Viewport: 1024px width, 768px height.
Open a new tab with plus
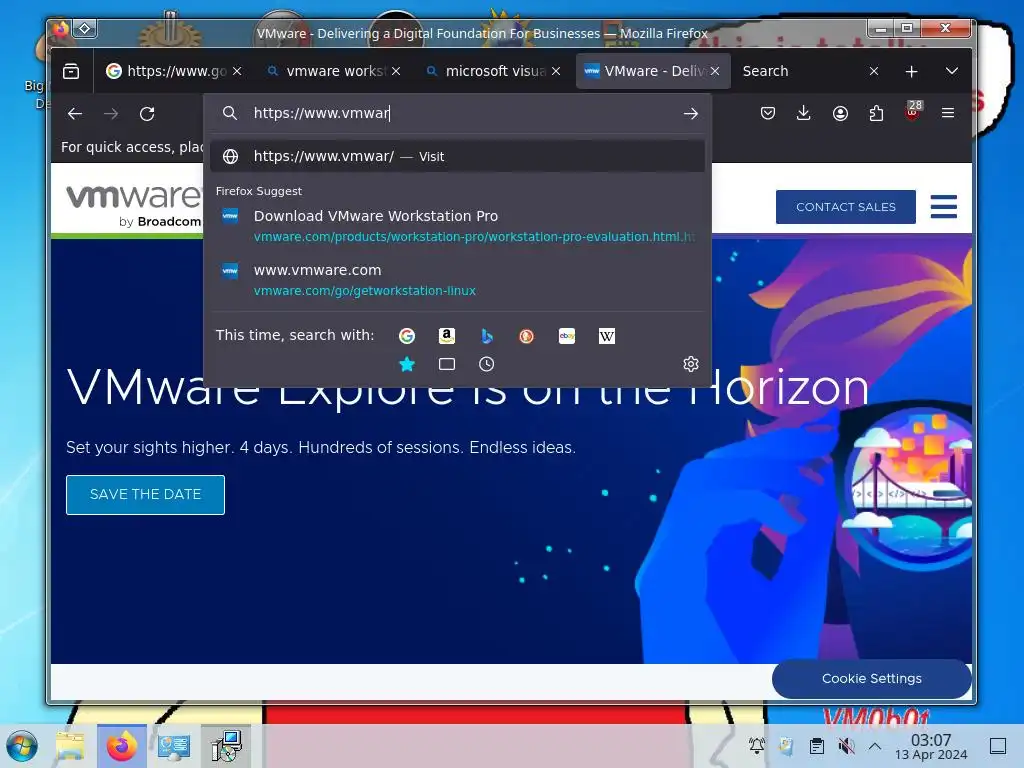point(912,71)
